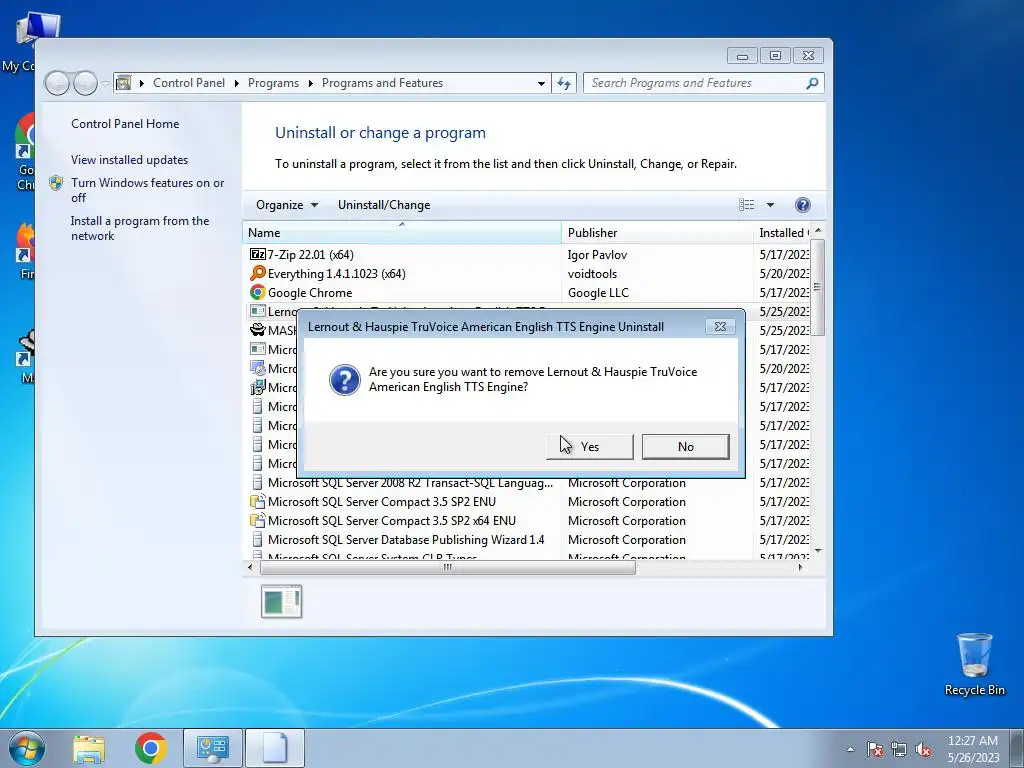Click the vertical scrollbar up arrow
Image resolution: width=1024 pixels, height=768 pixels.
coord(818,231)
